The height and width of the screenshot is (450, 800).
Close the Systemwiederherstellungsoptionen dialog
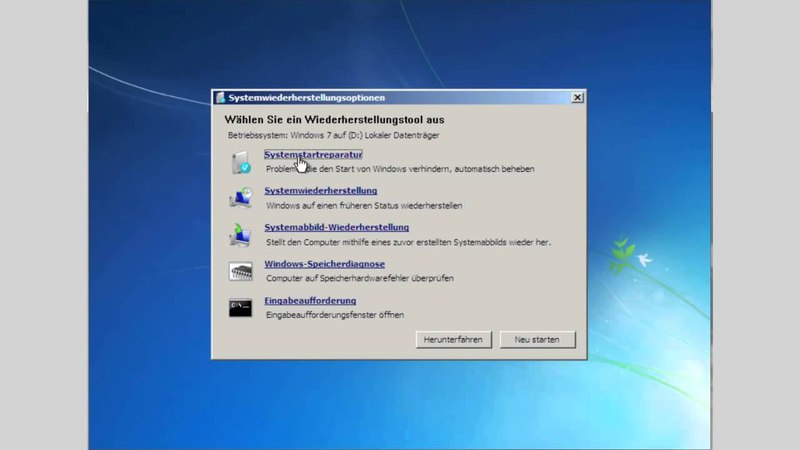[x=577, y=97]
